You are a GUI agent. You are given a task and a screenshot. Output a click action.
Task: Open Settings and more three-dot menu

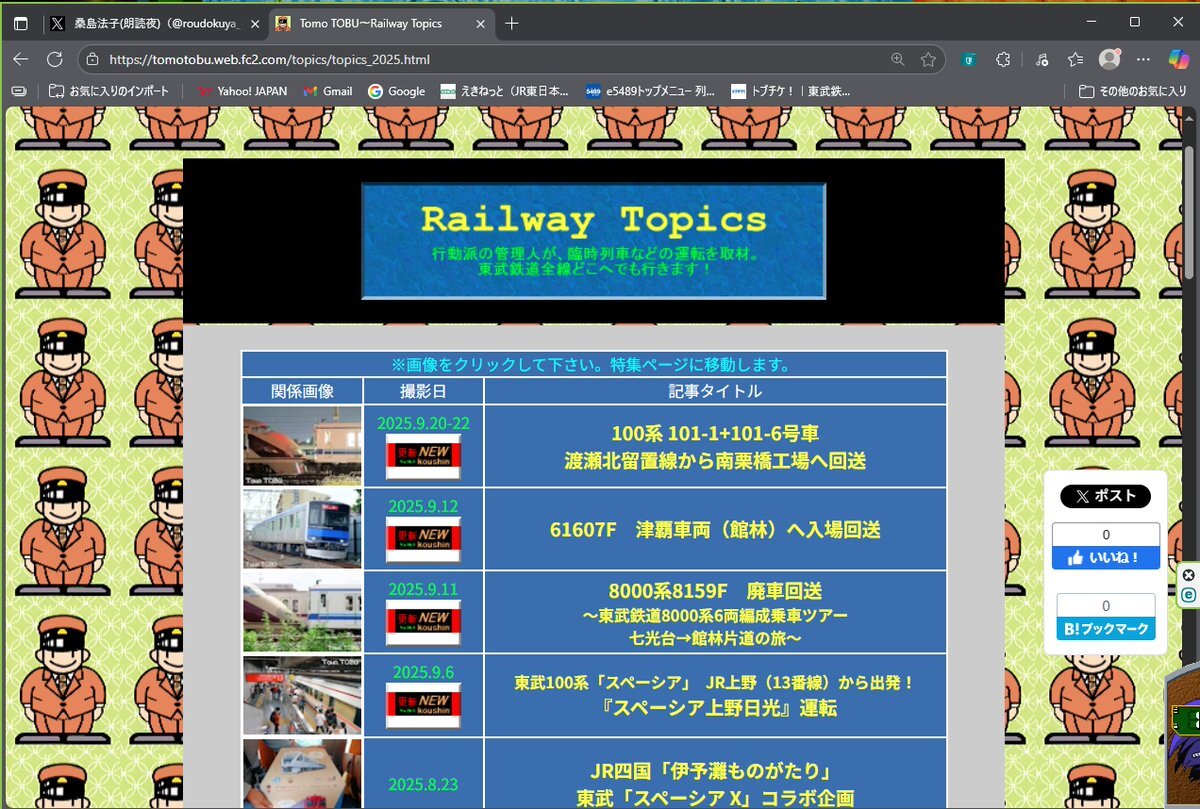coord(1144,59)
